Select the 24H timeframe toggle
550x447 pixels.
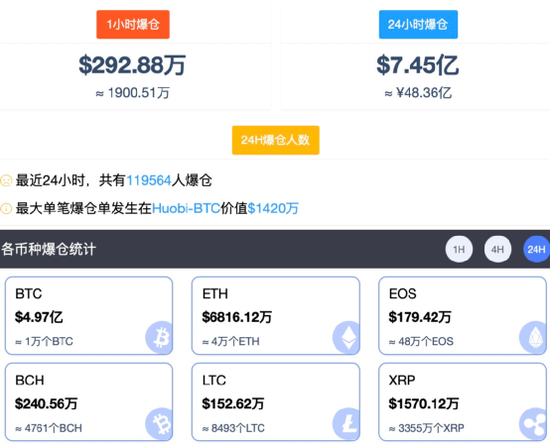click(x=536, y=249)
